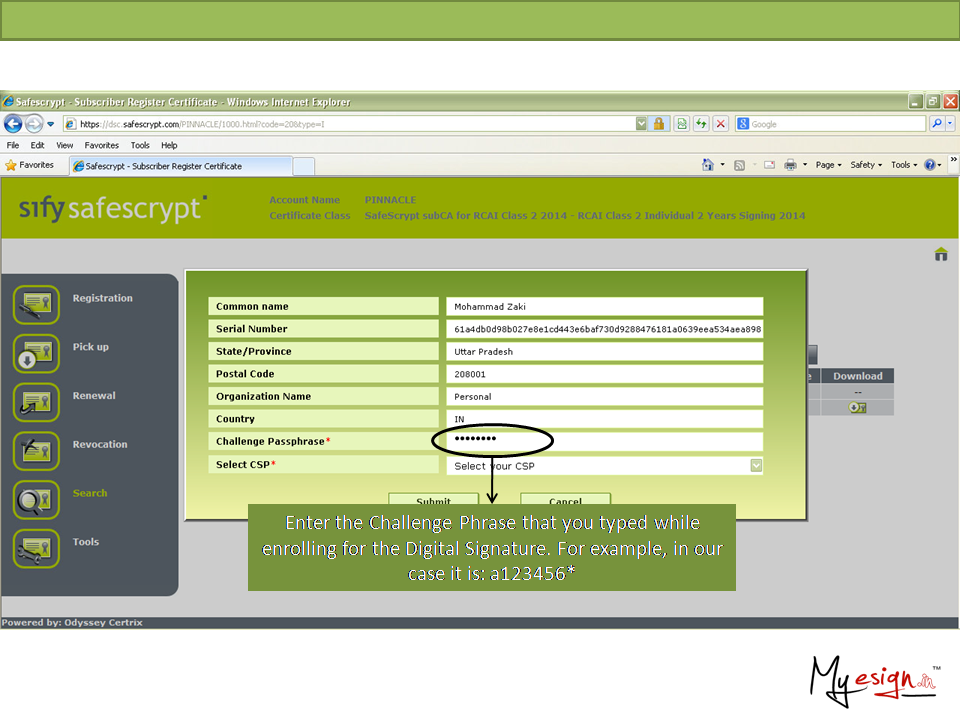Viewport: 960px width, 720px height.
Task: Go to the home page icon
Action: tap(940, 255)
